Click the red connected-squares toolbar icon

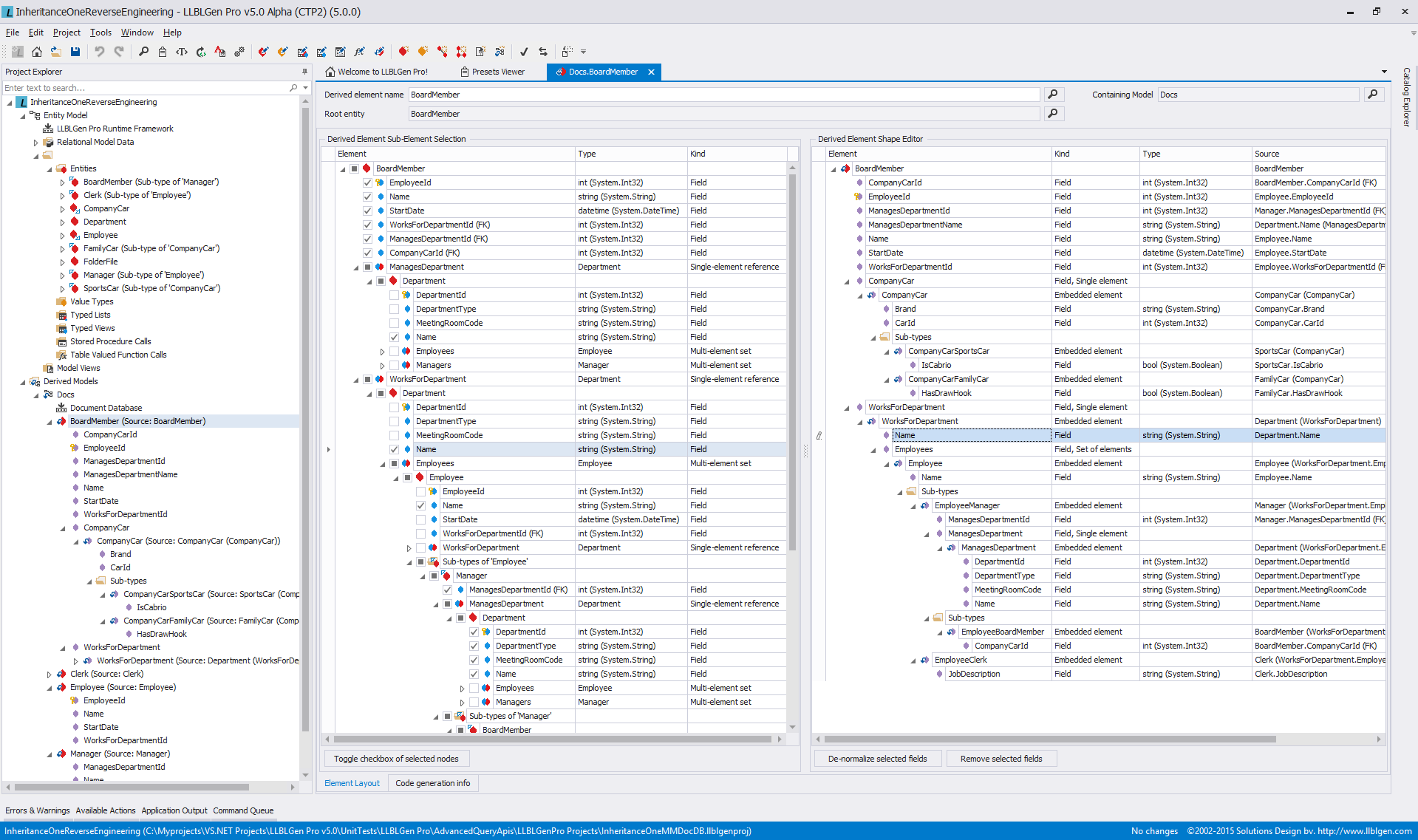pyautogui.click(x=461, y=52)
